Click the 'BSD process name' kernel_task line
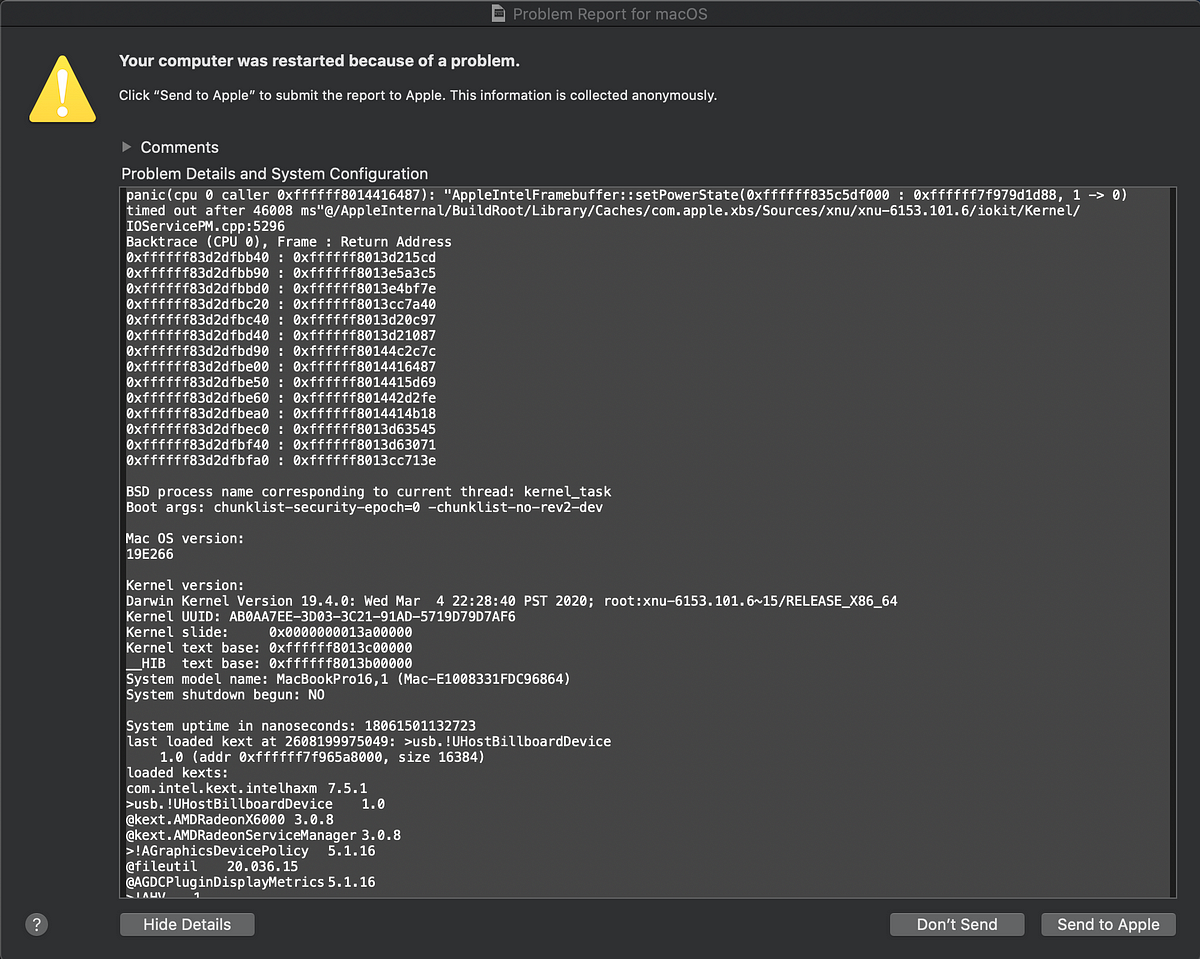The height and width of the screenshot is (959, 1200). pos(368,492)
